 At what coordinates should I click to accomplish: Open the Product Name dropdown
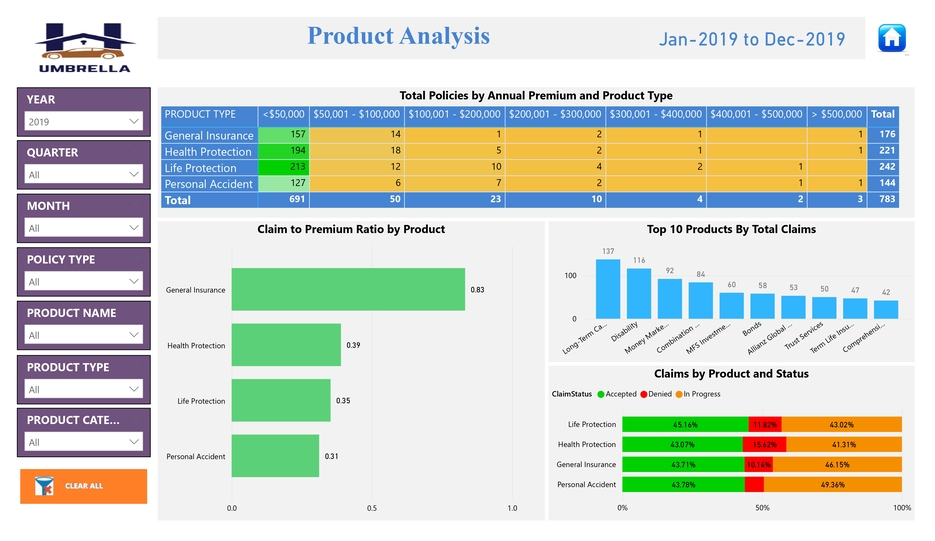pyautogui.click(x=83, y=335)
